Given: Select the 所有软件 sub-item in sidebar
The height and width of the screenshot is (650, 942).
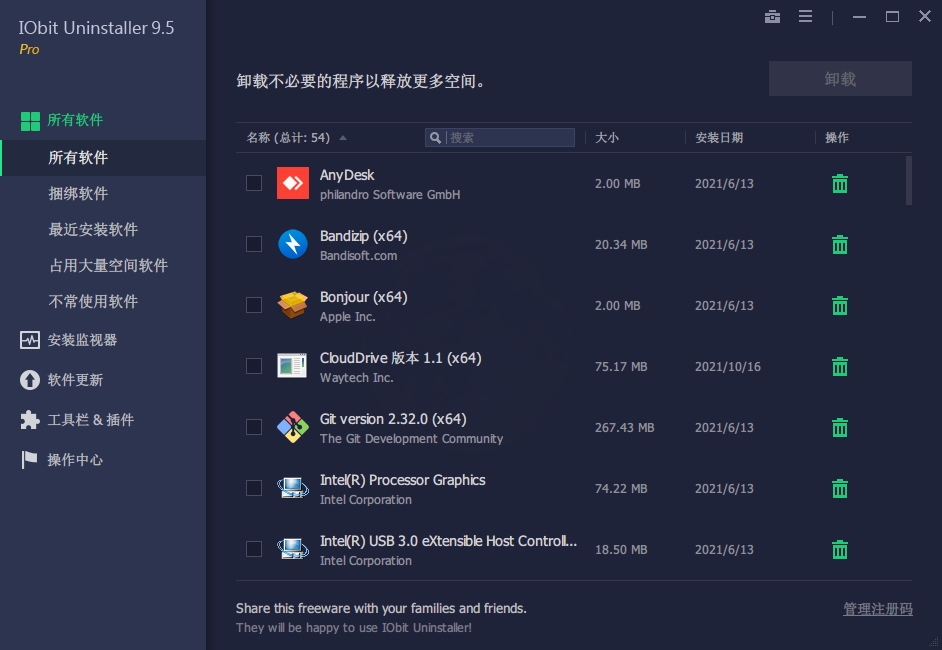Looking at the screenshot, I should pyautogui.click(x=103, y=158).
